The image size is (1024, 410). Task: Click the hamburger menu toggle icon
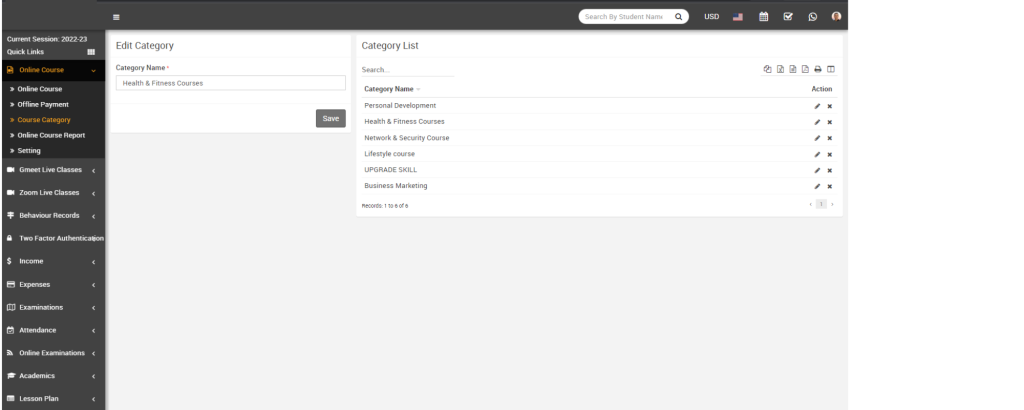coord(117,17)
